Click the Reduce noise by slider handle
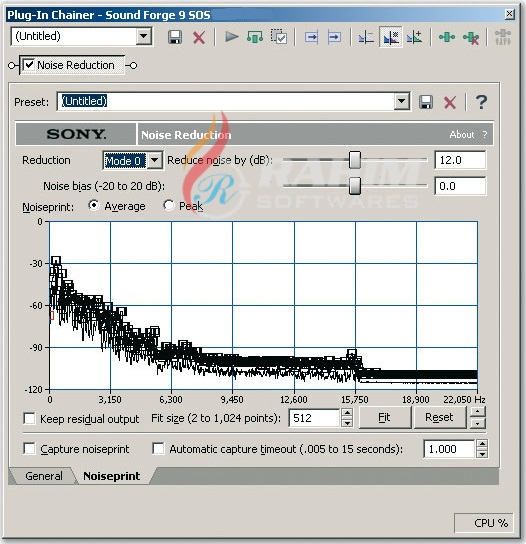526x544 pixels. pyautogui.click(x=355, y=160)
